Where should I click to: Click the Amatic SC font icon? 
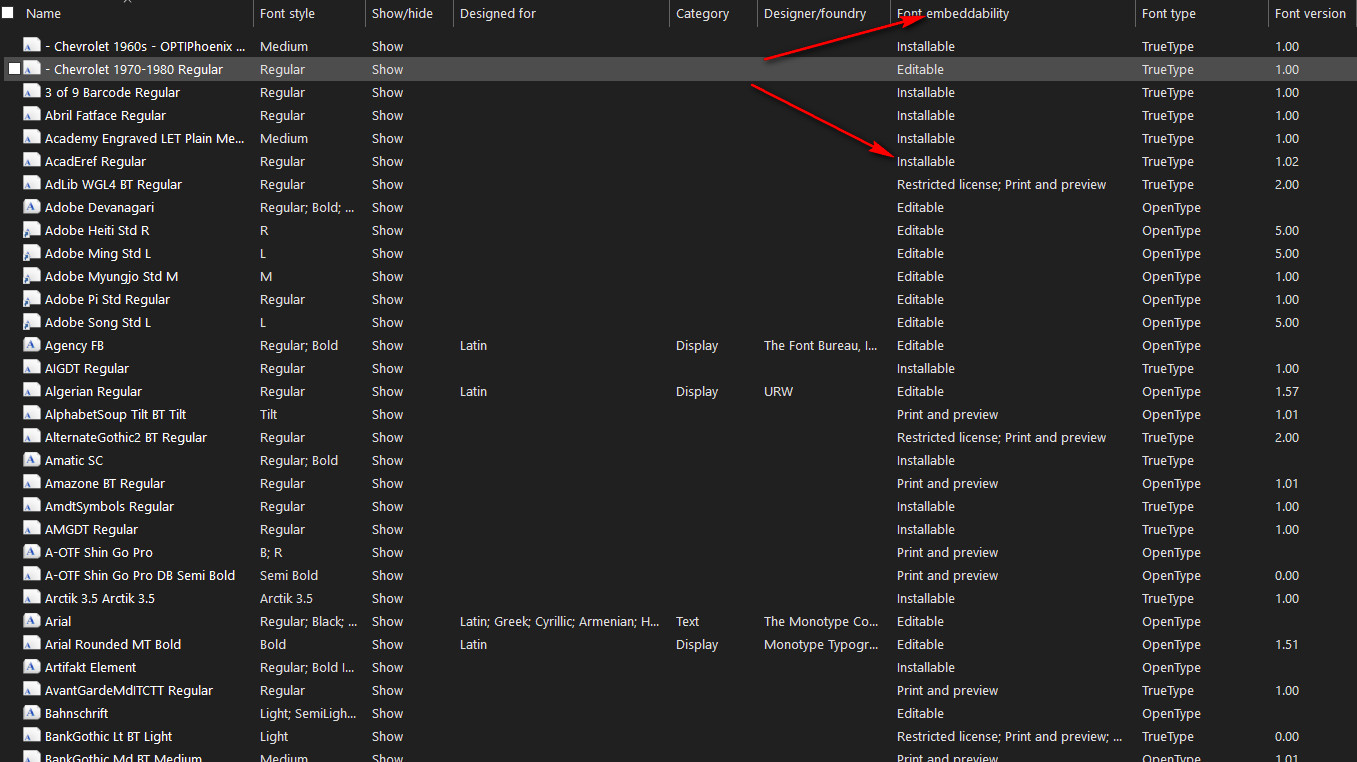(32, 460)
